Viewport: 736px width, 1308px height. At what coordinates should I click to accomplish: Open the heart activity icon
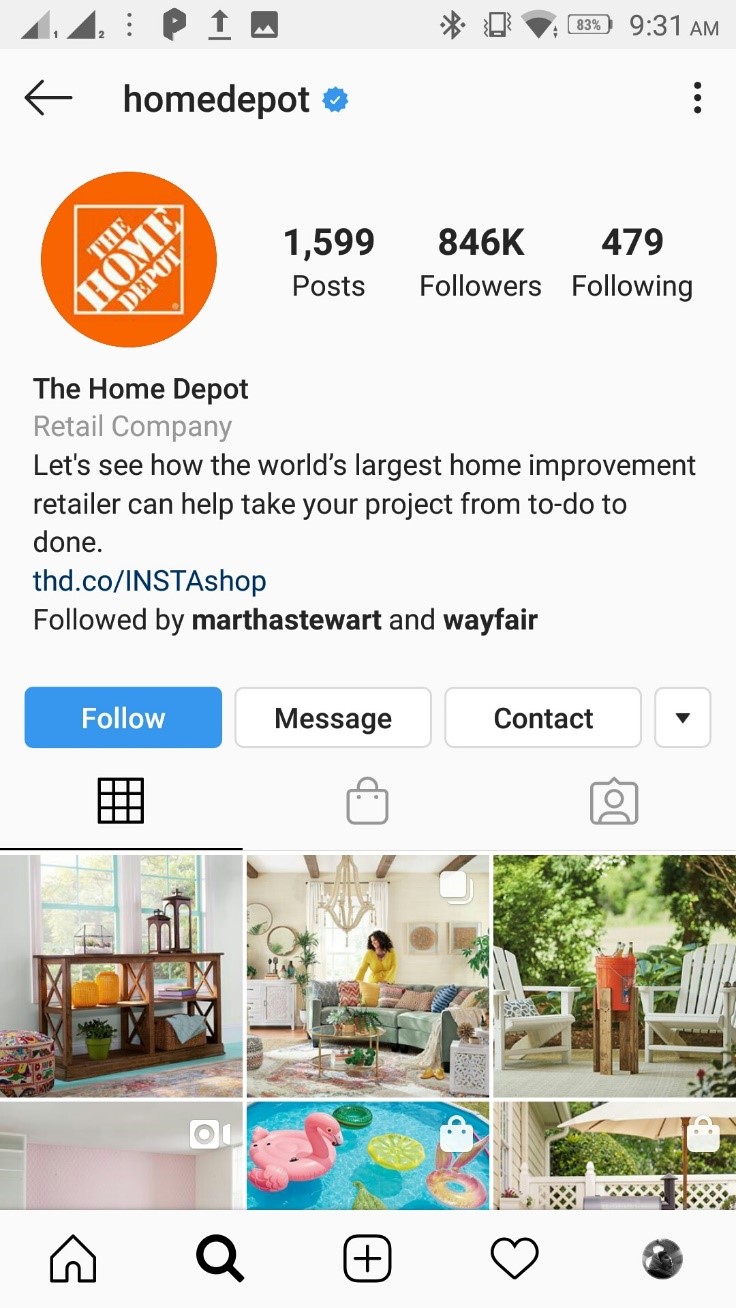pyautogui.click(x=514, y=1258)
